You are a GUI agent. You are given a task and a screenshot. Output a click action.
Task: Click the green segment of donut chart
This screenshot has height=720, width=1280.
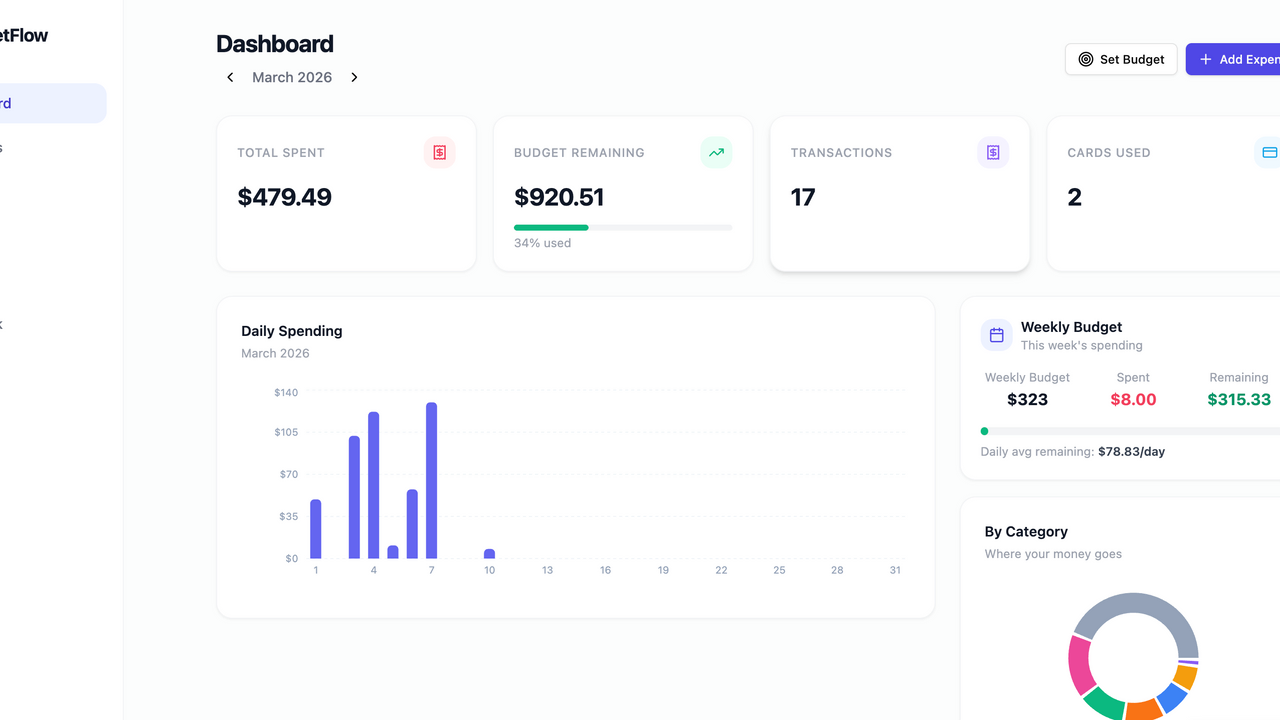pos(1105,703)
